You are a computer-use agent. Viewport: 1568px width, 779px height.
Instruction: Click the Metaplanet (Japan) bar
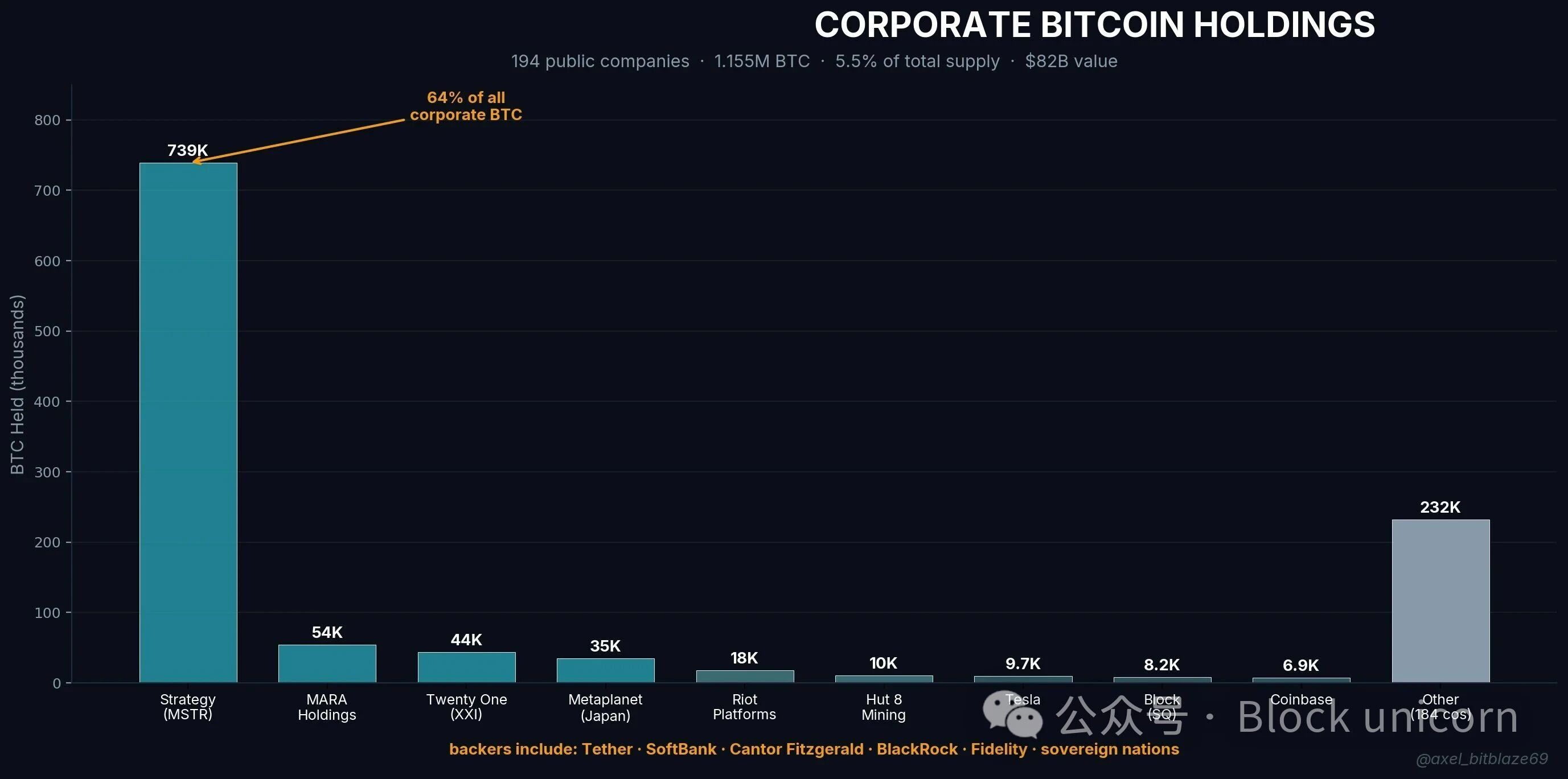(605, 670)
